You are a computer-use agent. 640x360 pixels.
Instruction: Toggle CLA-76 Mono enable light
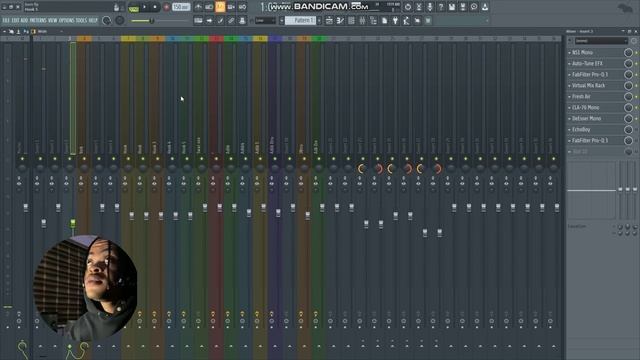pyautogui.click(x=636, y=108)
